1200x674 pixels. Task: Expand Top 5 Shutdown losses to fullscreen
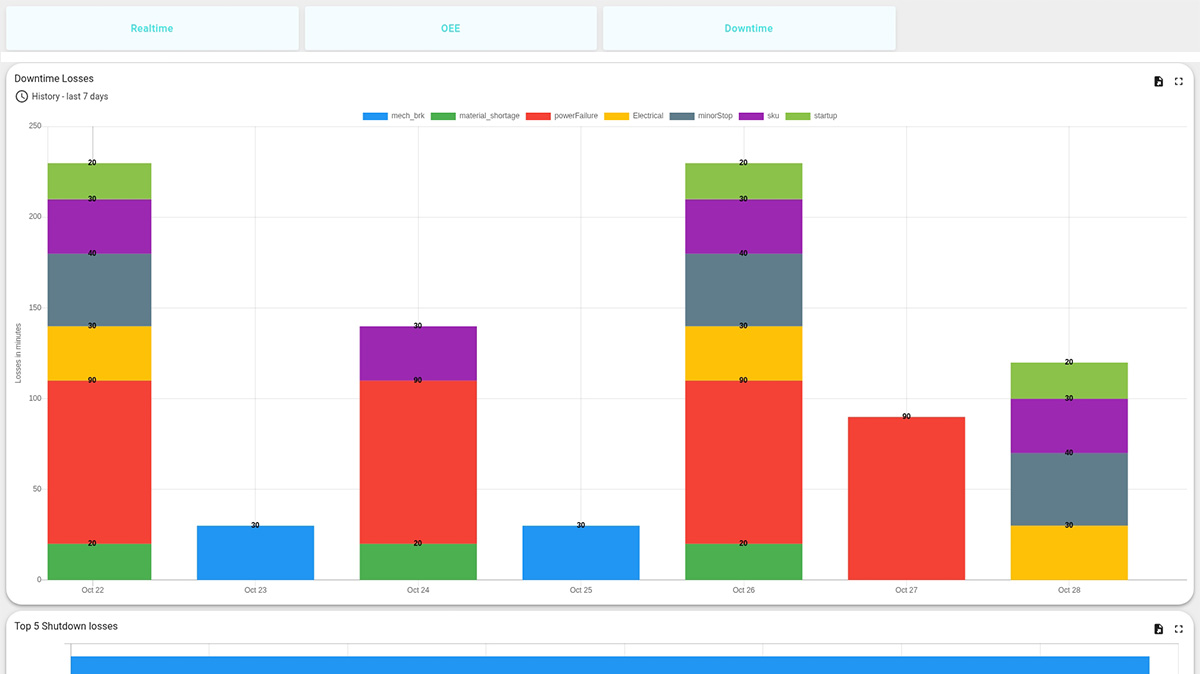click(x=1179, y=629)
